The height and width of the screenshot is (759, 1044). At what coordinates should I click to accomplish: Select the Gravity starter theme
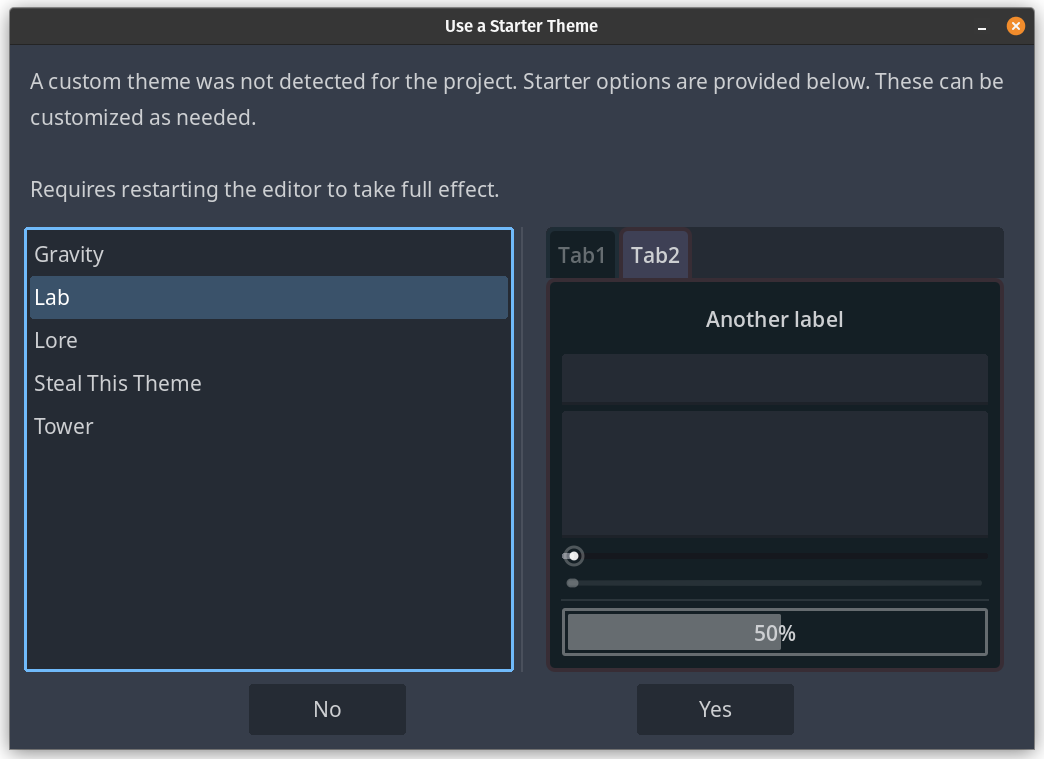(x=69, y=255)
